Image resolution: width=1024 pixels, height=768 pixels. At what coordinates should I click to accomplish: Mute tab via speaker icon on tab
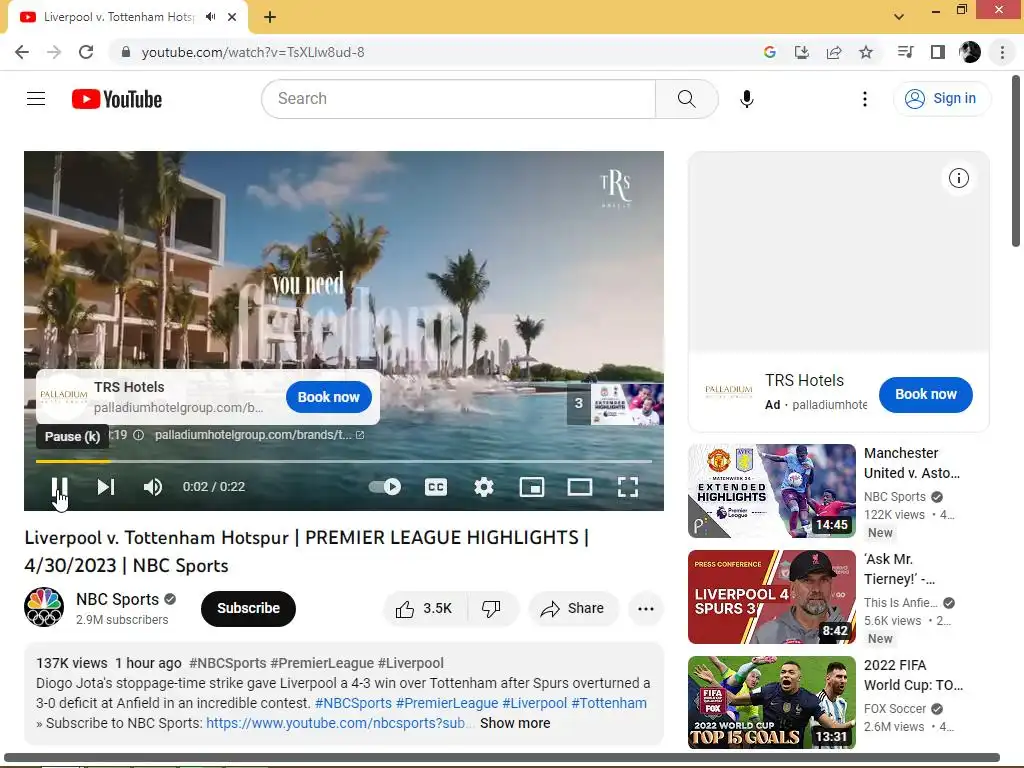point(210,17)
